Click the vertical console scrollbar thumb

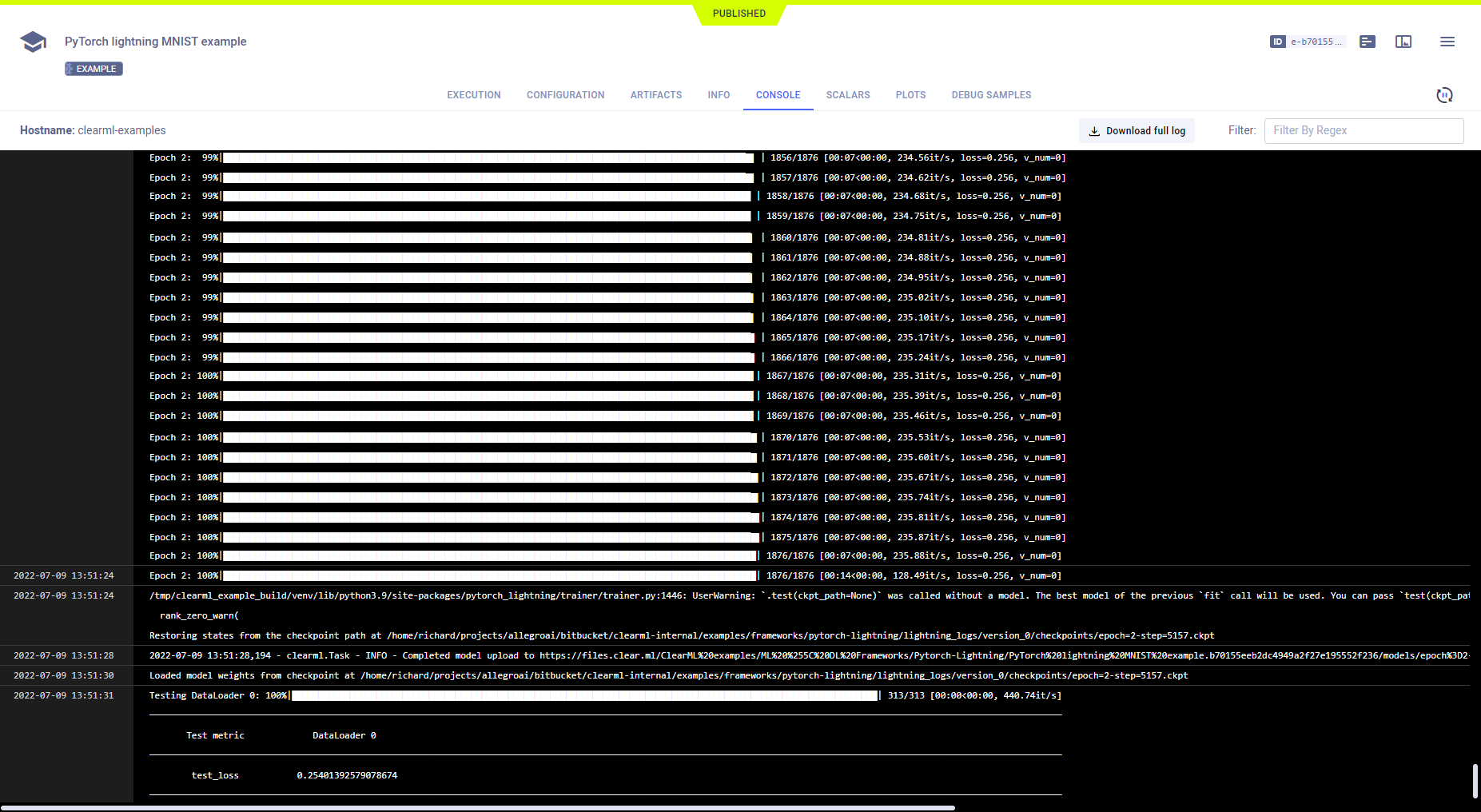[x=1475, y=781]
